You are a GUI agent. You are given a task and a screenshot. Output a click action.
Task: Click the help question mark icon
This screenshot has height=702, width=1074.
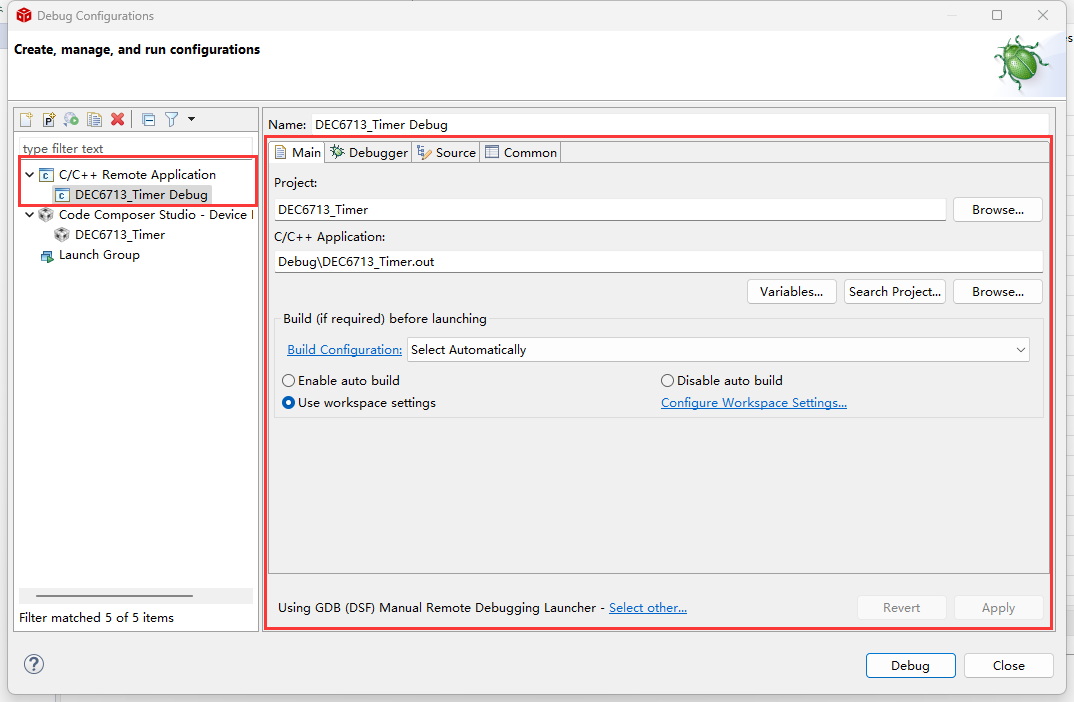pos(34,665)
